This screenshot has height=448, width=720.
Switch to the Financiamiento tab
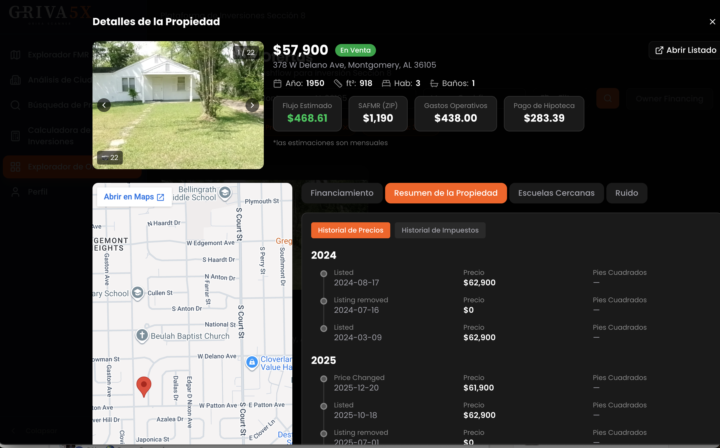(x=342, y=193)
